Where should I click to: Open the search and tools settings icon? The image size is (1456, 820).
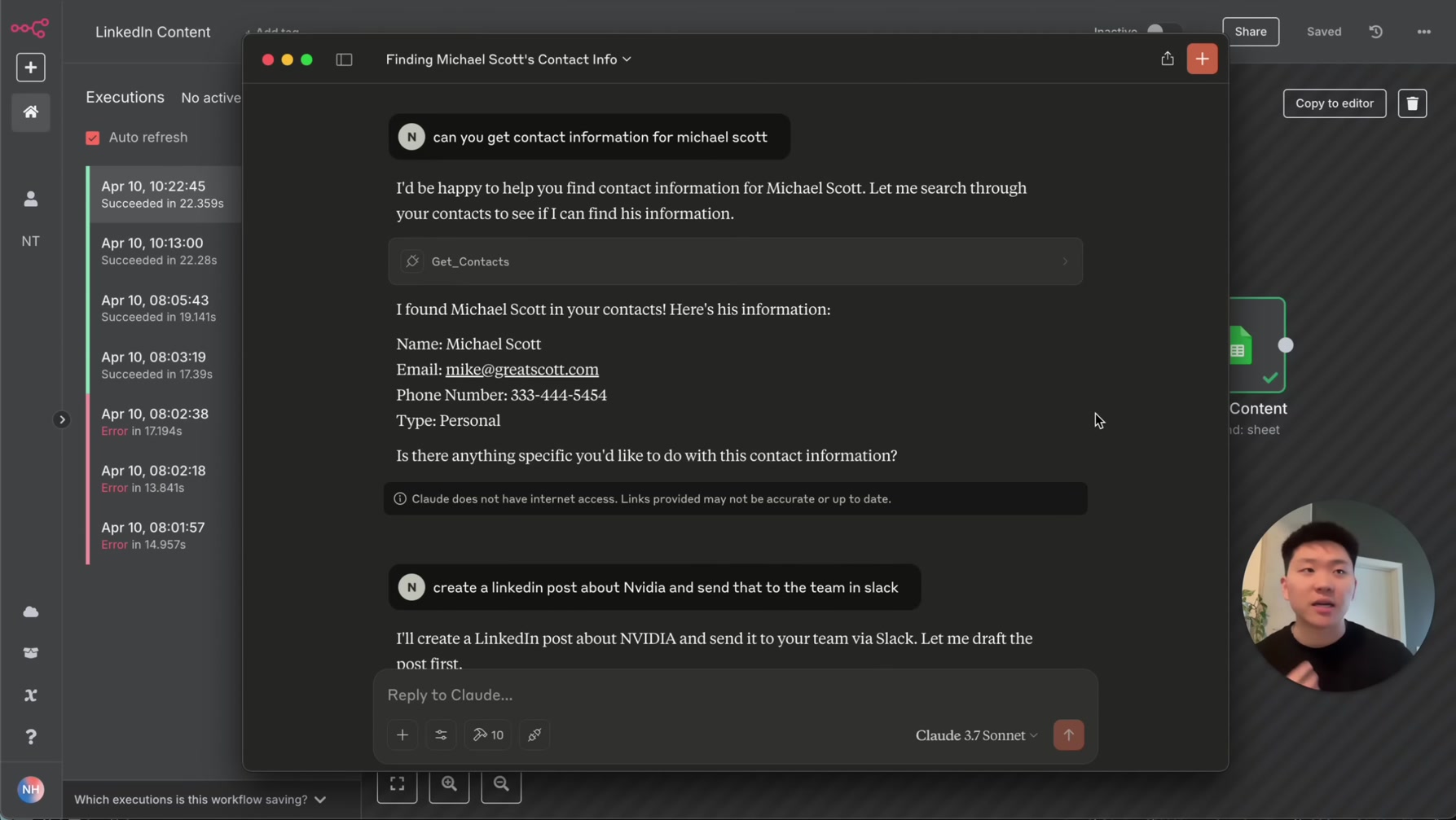[x=441, y=734]
